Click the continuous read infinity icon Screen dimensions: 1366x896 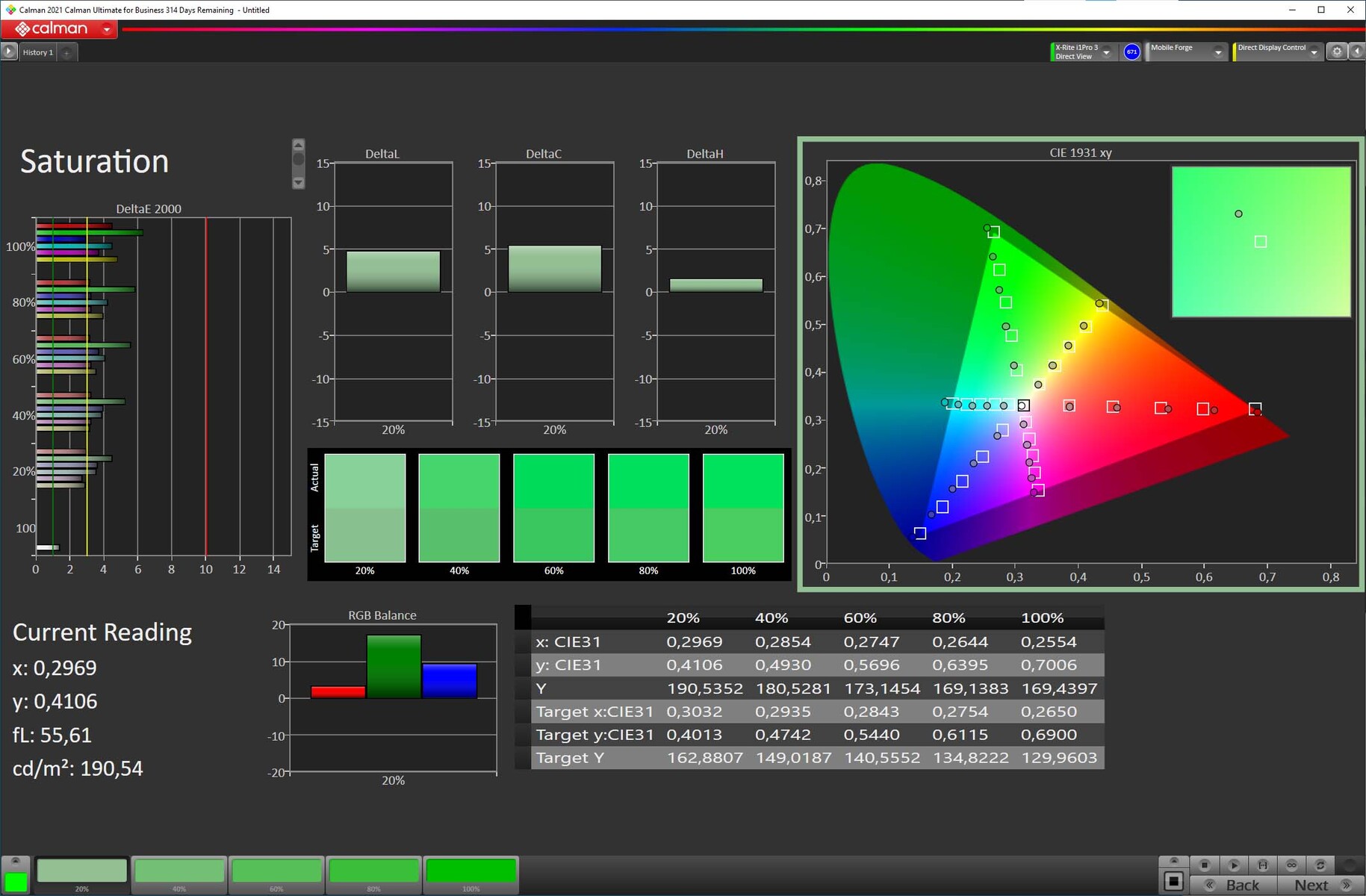pos(1291,865)
